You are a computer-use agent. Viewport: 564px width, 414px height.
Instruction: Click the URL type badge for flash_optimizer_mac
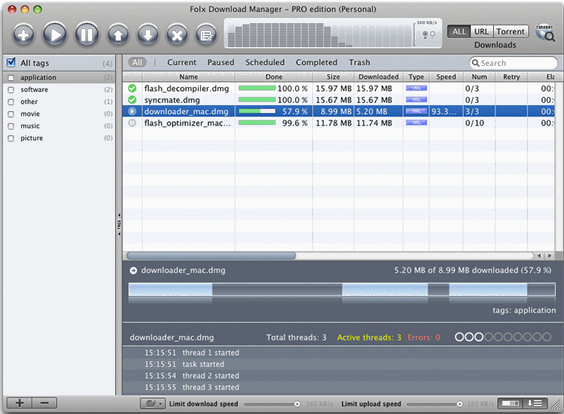[x=416, y=123]
